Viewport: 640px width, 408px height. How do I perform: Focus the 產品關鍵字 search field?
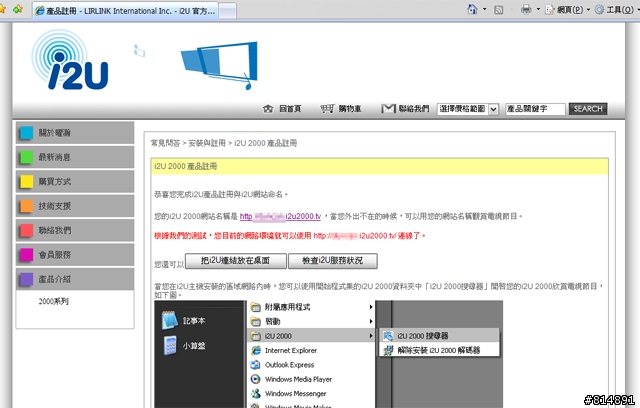point(535,109)
